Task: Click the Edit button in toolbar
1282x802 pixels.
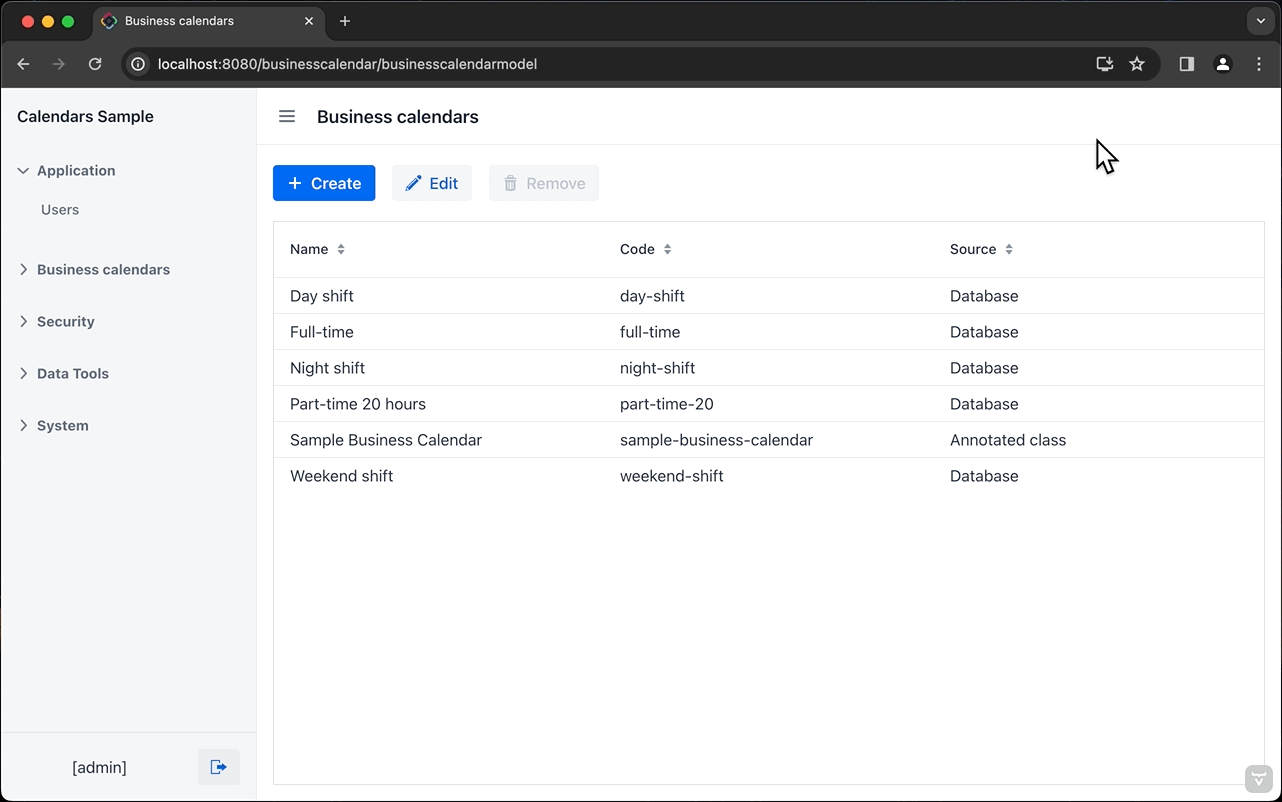Action: (x=432, y=183)
